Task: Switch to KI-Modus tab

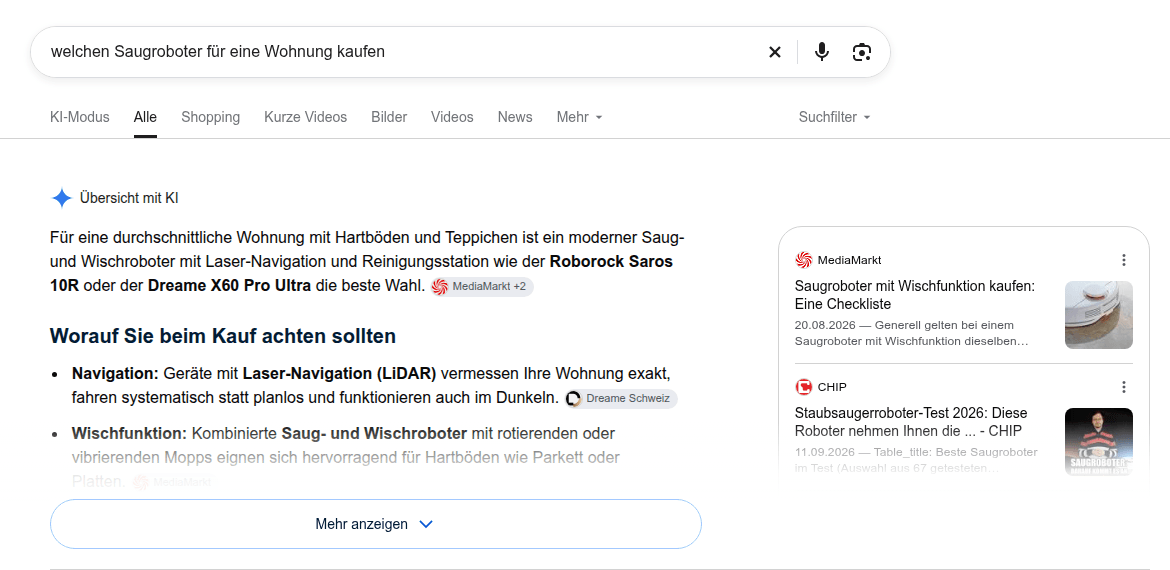Action: point(80,117)
